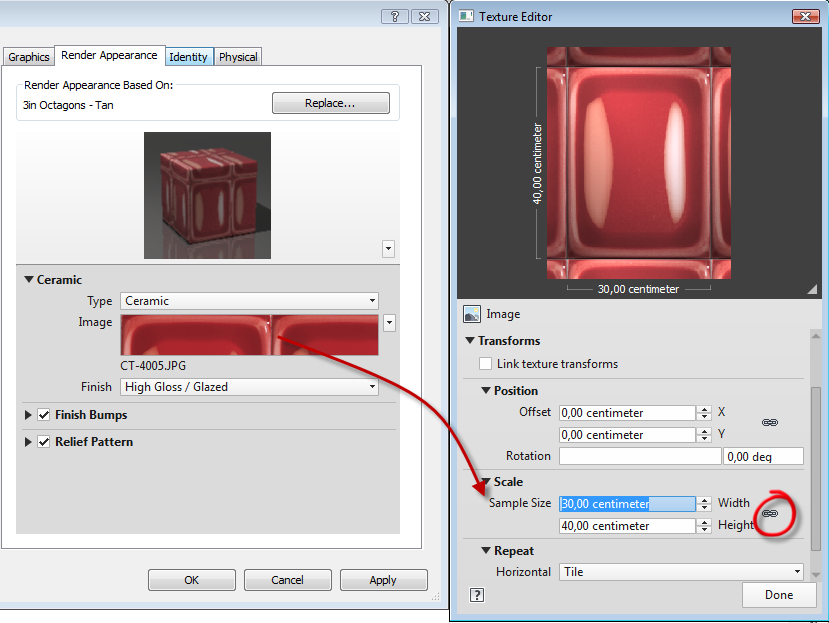Click the Done button

point(779,594)
